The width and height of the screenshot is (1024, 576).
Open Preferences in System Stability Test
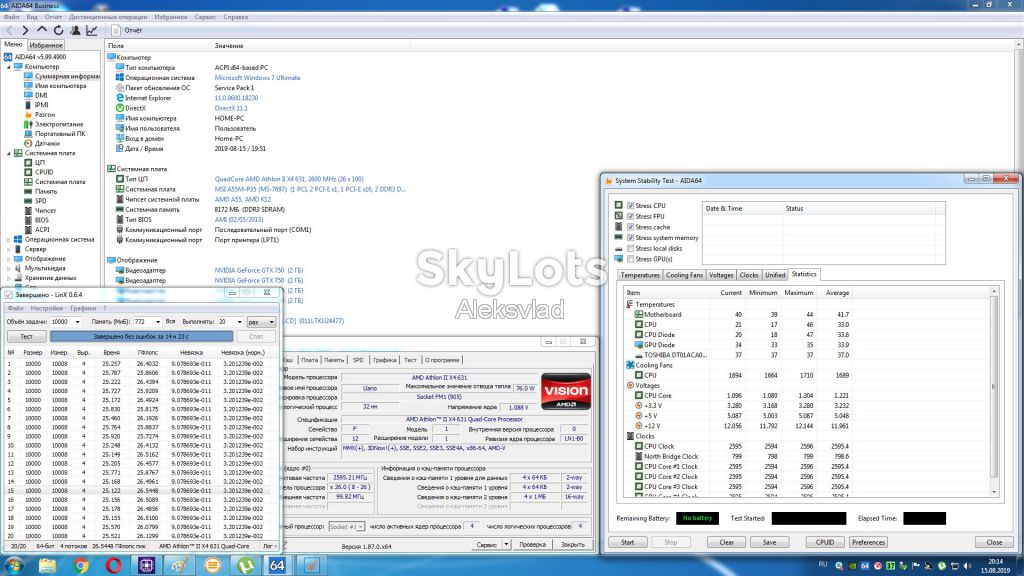(x=868, y=542)
